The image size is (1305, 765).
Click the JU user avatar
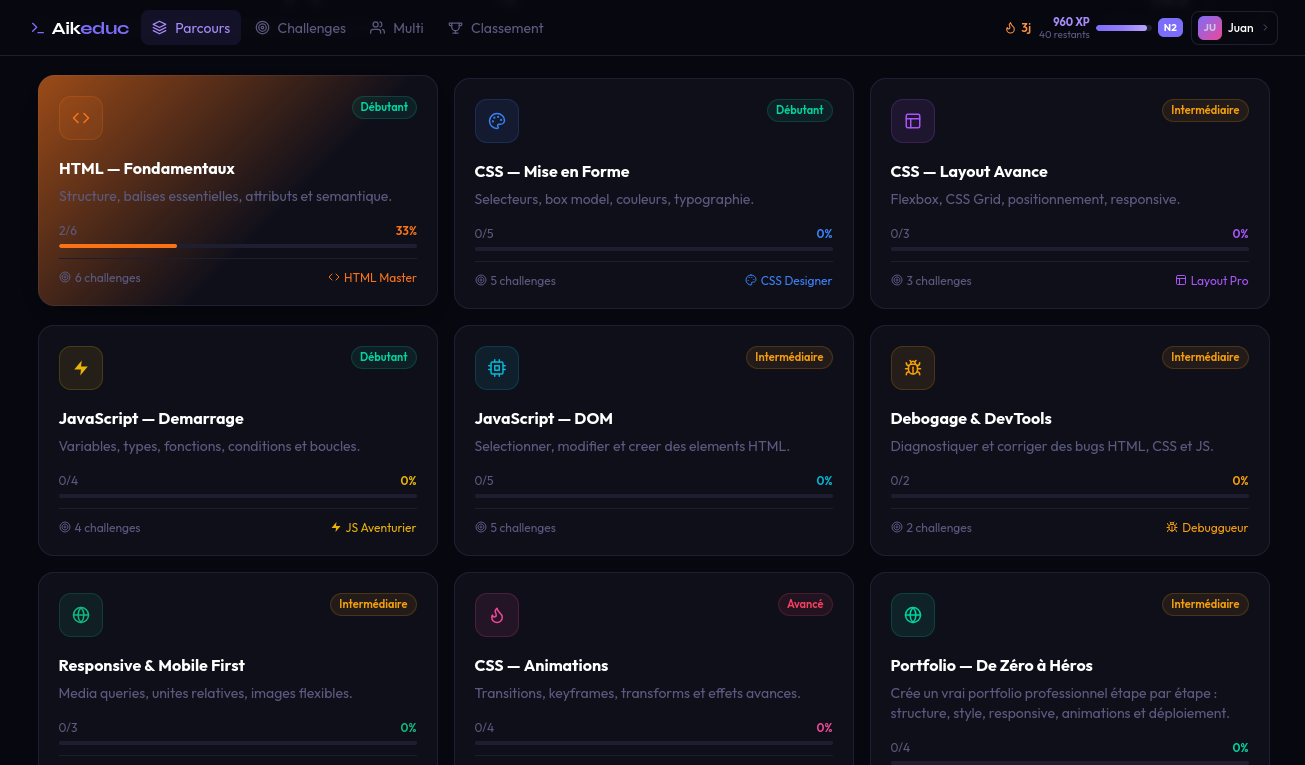[x=1210, y=28]
